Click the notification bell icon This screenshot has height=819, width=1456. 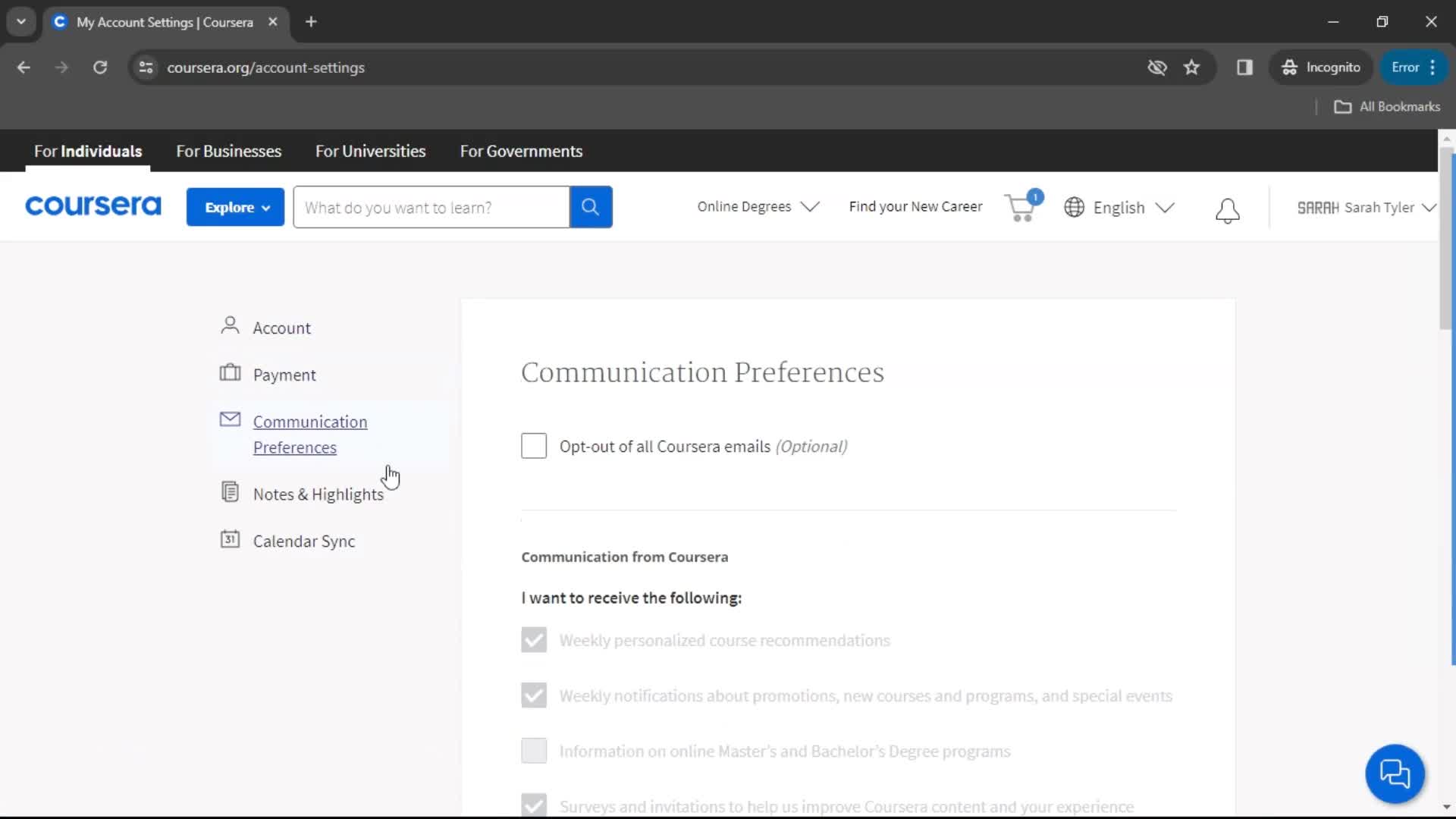[1228, 208]
